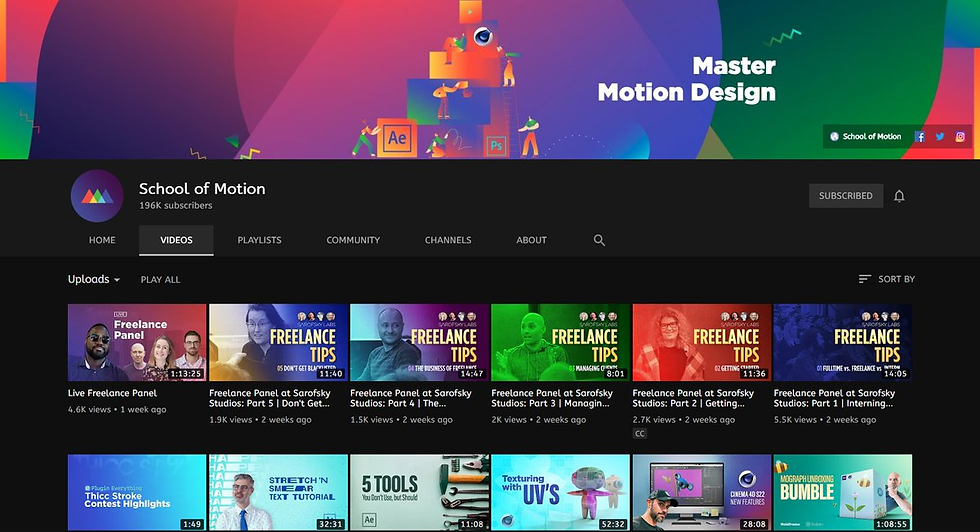Open the Twitter icon in the banner
Viewport: 980px width, 532px height.
(x=939, y=136)
